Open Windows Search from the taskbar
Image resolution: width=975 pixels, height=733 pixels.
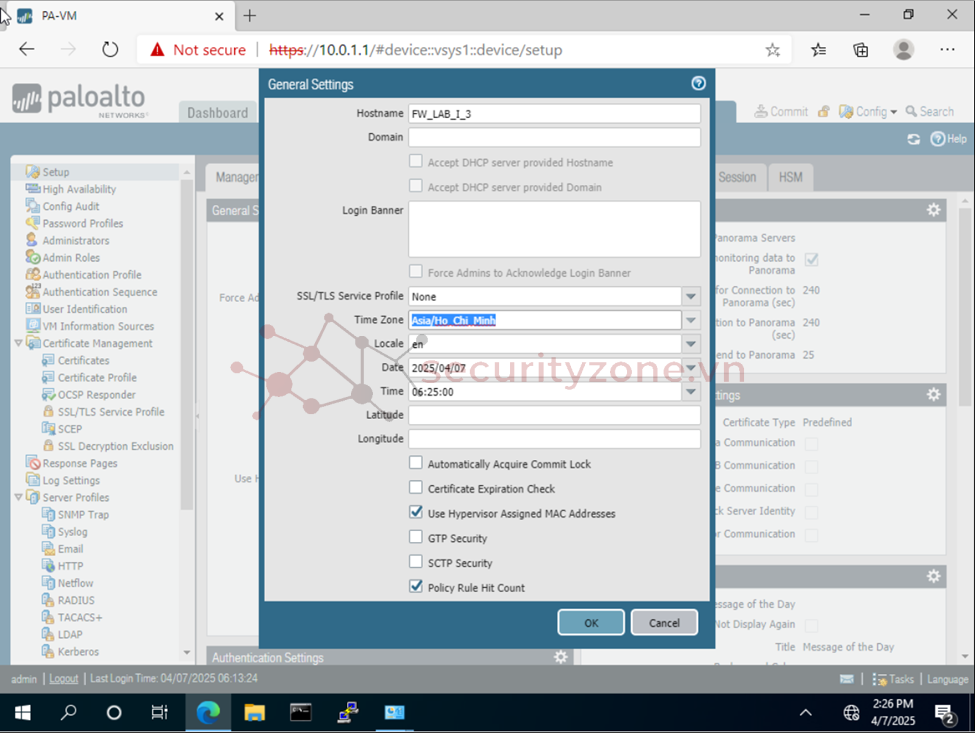(68, 712)
